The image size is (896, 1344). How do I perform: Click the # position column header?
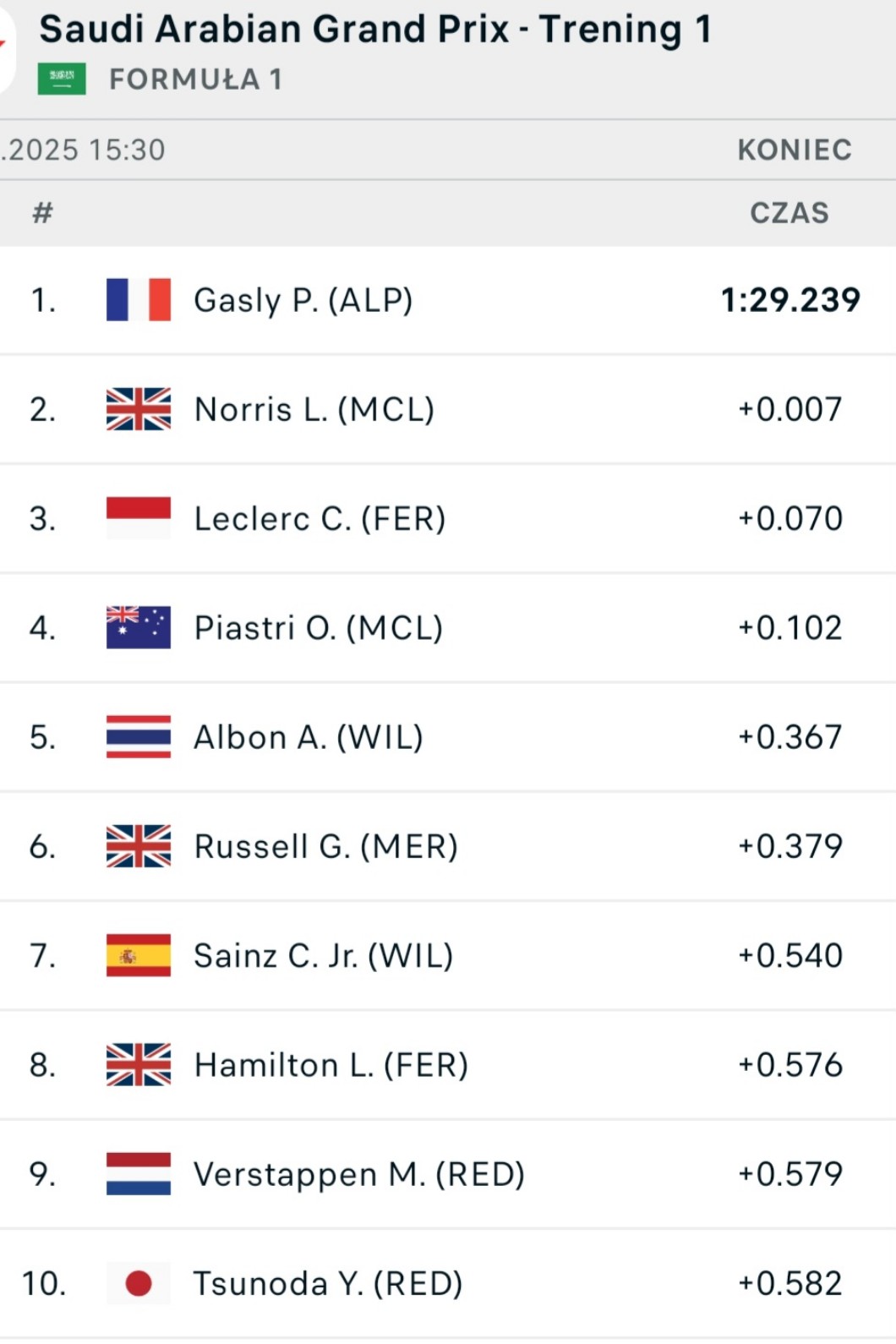click(x=42, y=213)
